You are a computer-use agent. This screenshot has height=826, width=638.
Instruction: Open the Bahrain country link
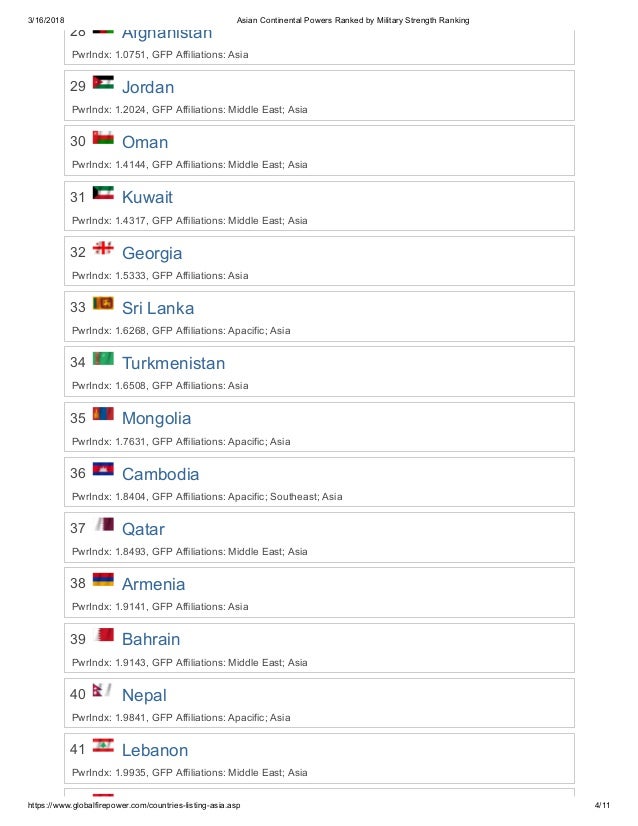click(151, 640)
